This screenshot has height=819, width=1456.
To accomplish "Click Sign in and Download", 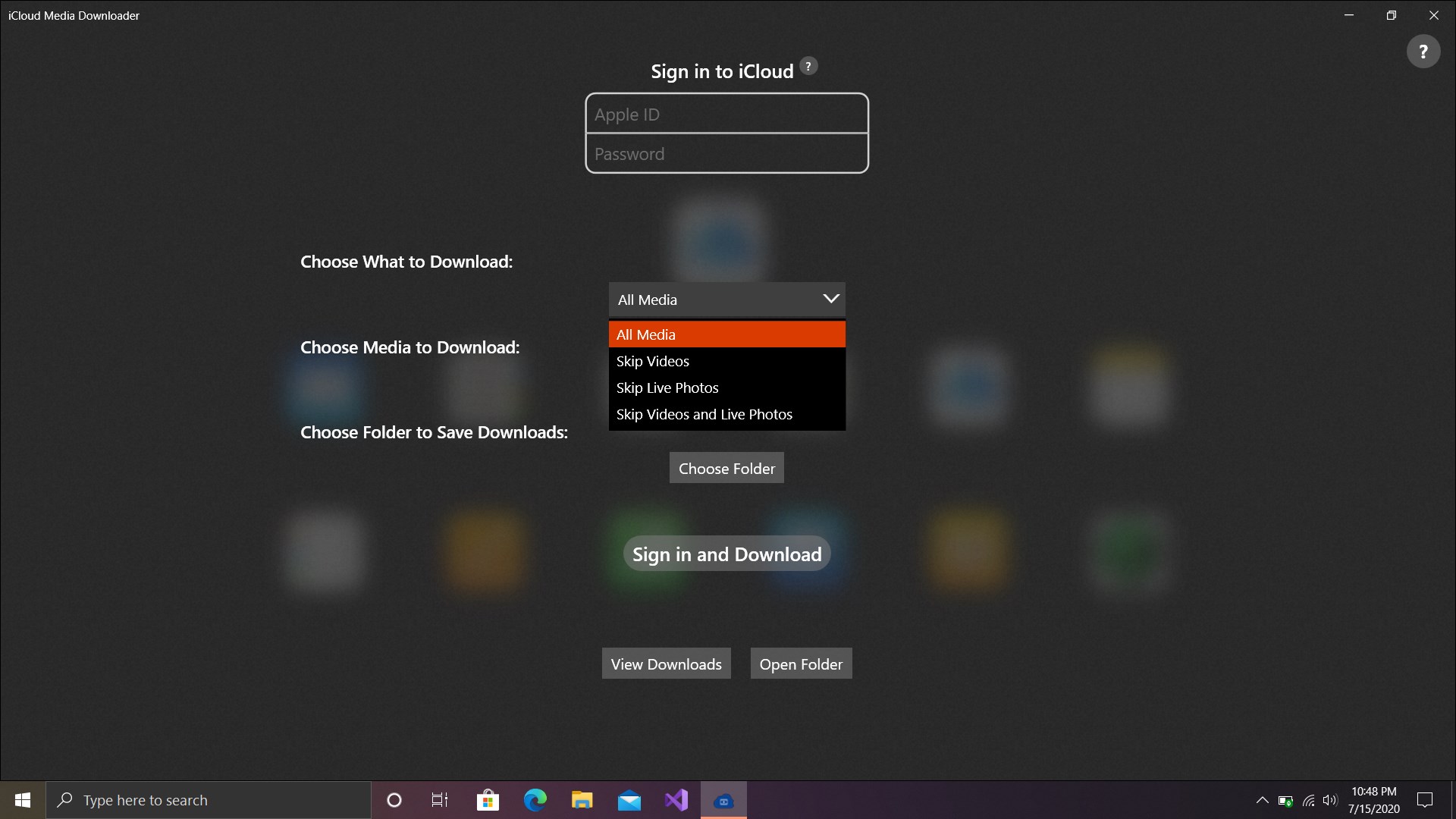I will 726,554.
